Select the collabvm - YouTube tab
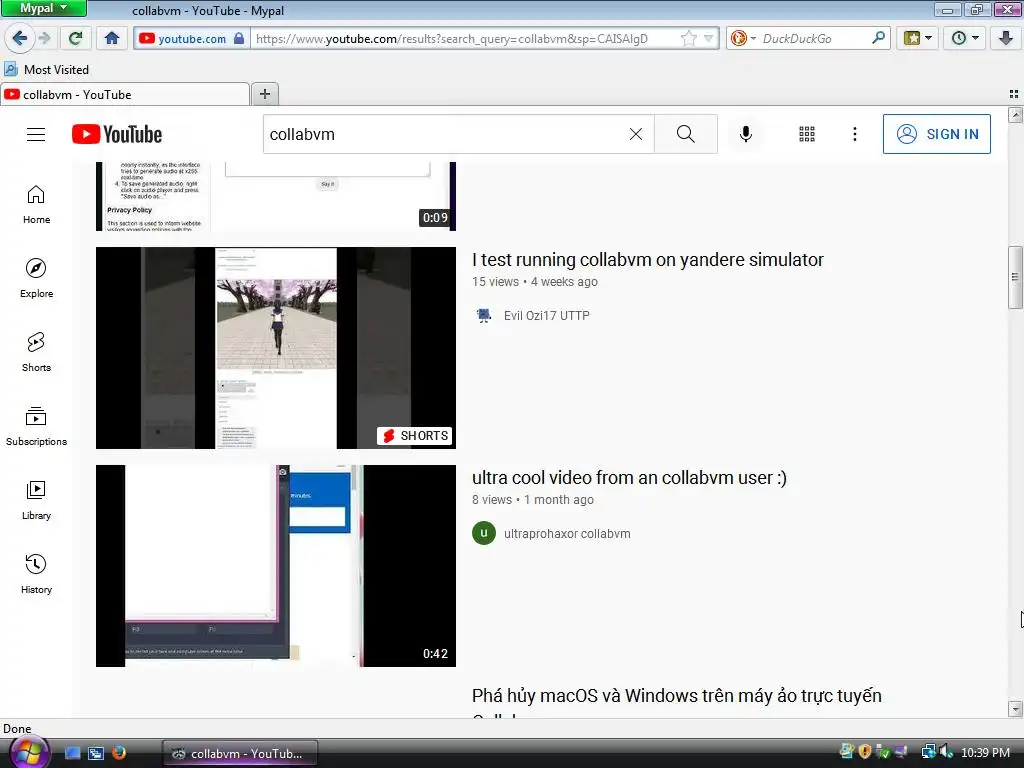This screenshot has height=768, width=1024. pyautogui.click(x=125, y=95)
